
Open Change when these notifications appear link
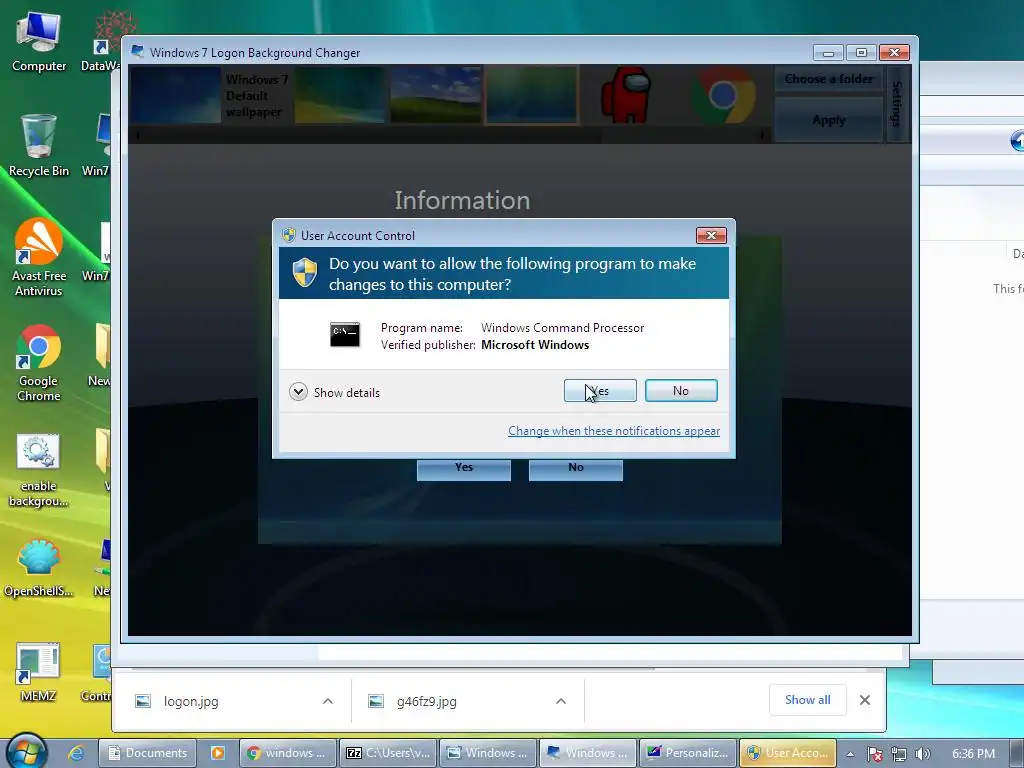click(x=614, y=431)
